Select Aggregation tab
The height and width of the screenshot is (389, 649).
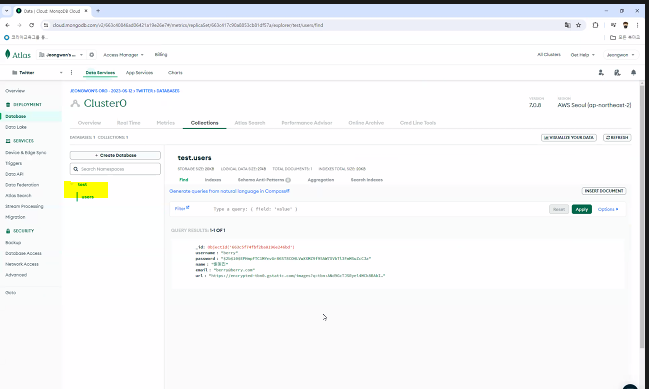coord(321,180)
